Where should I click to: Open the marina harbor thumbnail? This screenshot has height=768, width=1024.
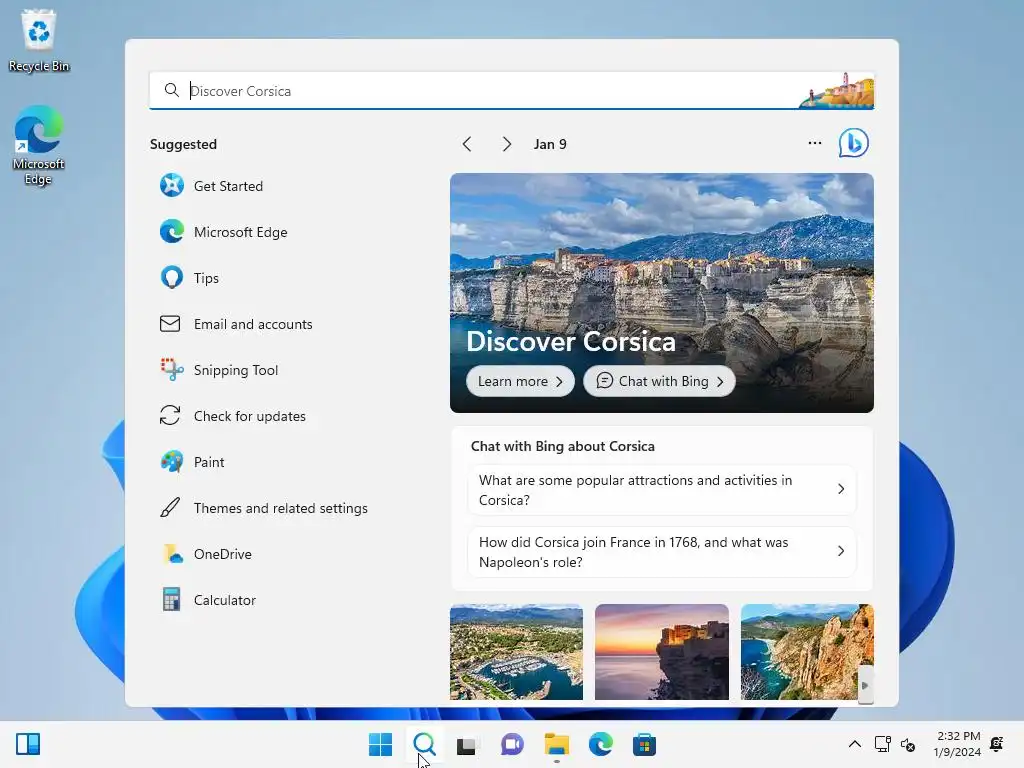tap(516, 652)
